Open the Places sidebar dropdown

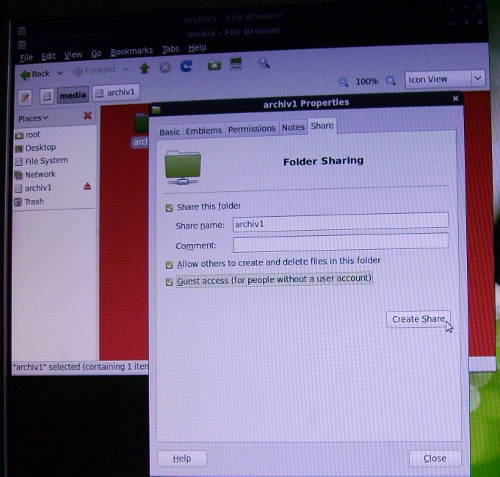click(33, 118)
